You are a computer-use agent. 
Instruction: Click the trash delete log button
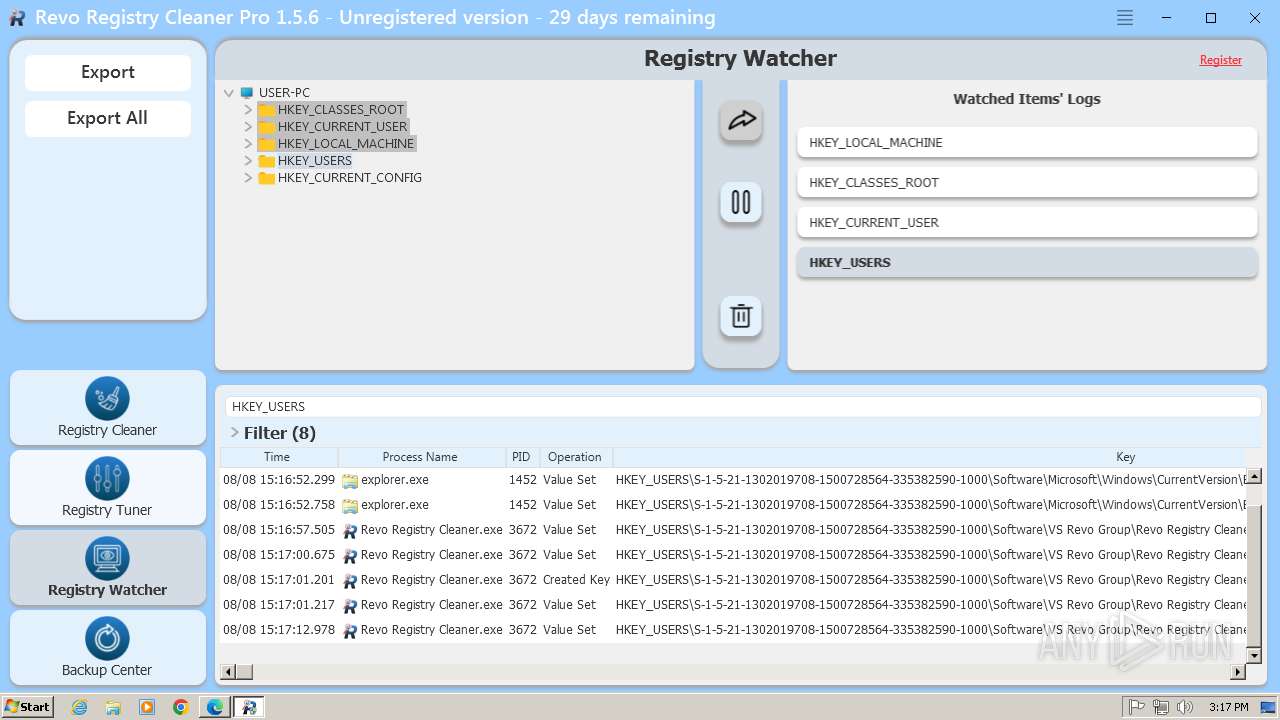[741, 316]
